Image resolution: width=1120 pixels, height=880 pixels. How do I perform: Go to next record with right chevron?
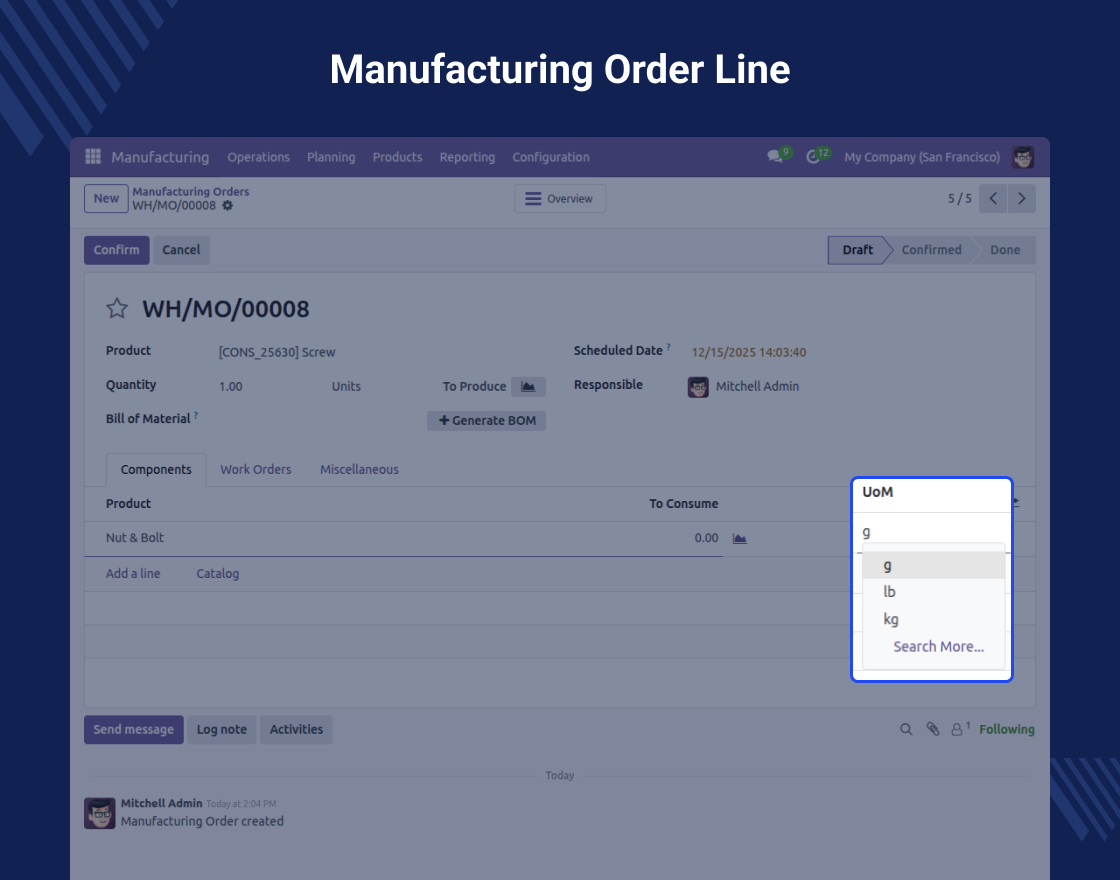point(1021,199)
